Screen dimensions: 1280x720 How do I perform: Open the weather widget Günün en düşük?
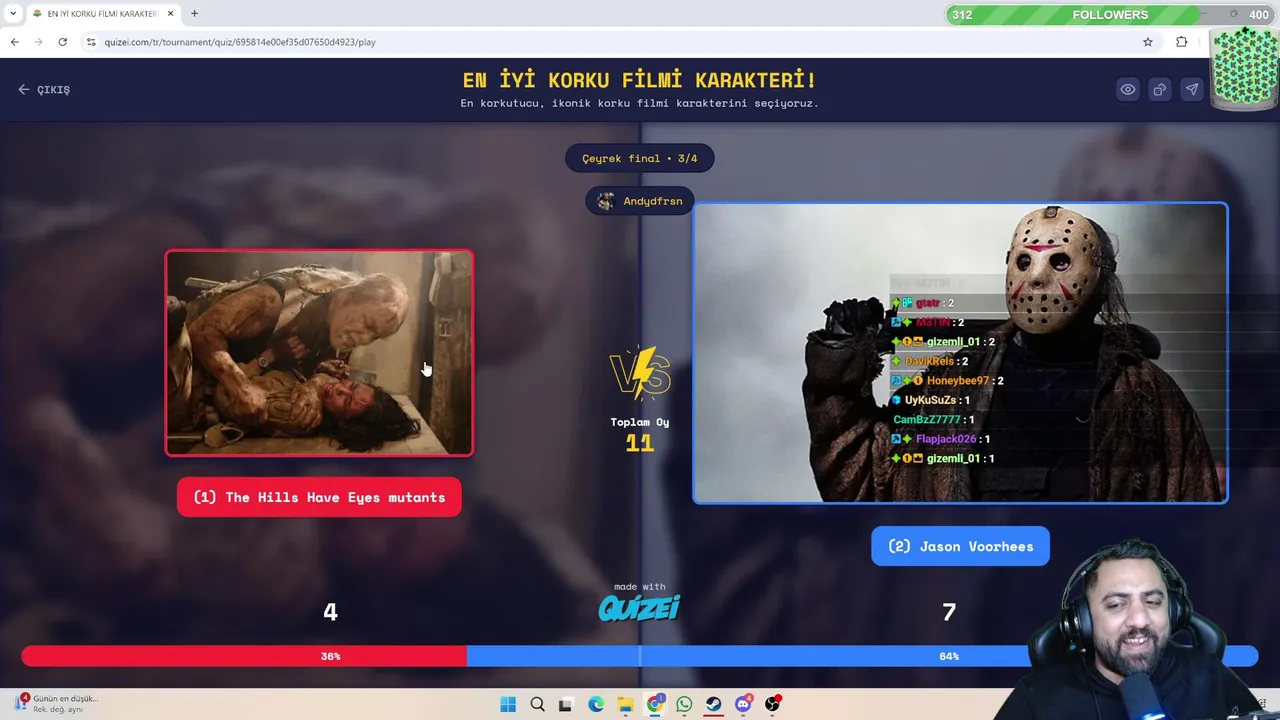(x=56, y=704)
